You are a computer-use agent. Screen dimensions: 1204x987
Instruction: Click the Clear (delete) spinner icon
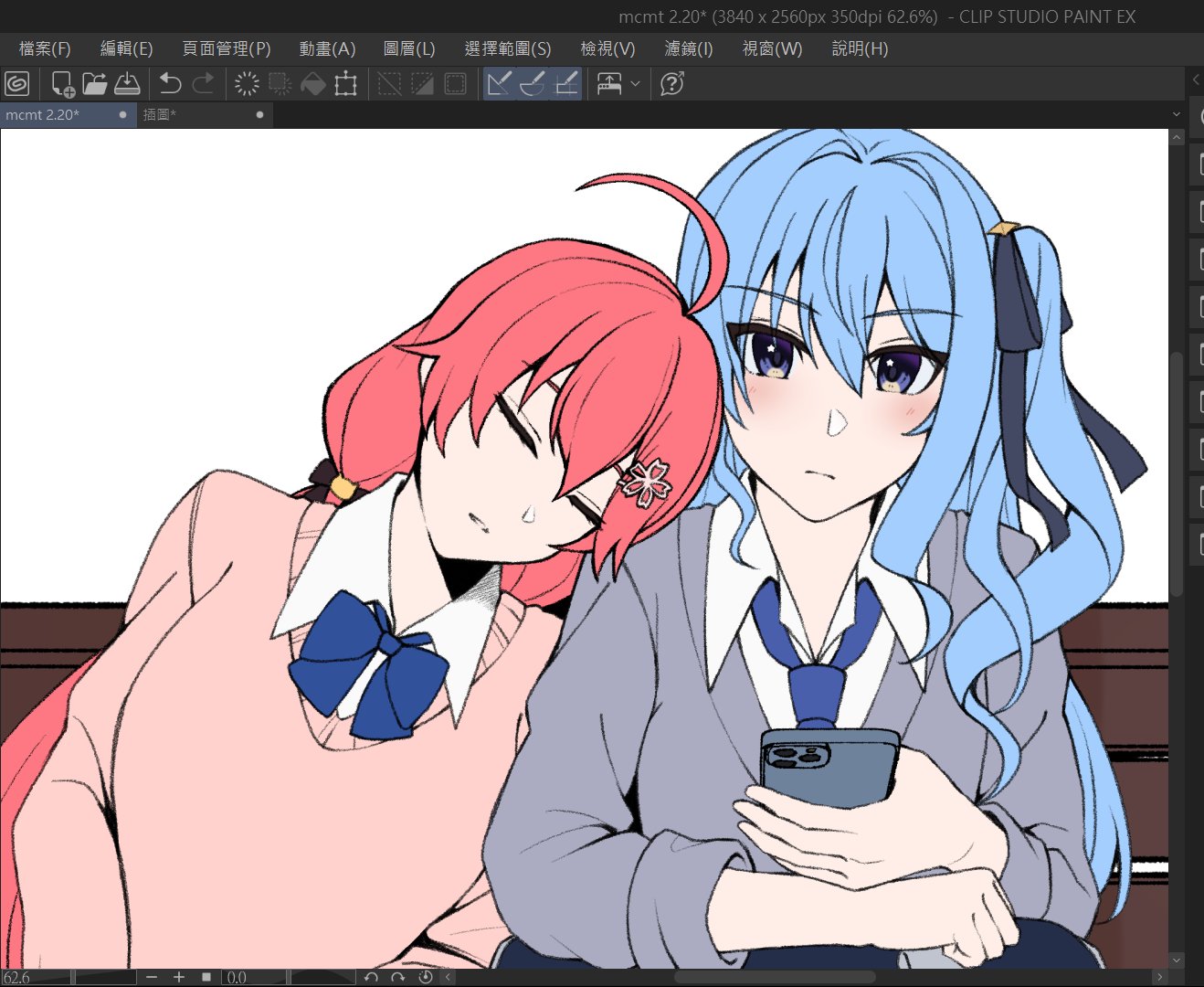click(247, 84)
